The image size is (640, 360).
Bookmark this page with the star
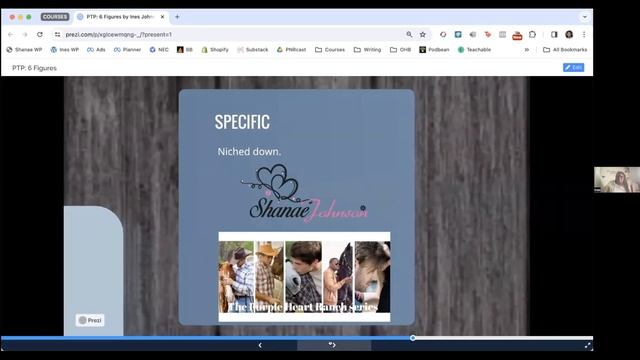[x=422, y=35]
